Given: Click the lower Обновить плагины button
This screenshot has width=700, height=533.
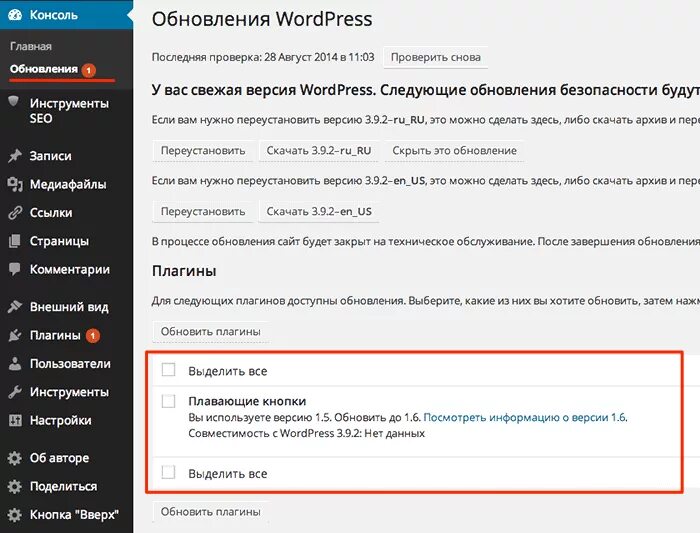Looking at the screenshot, I should point(211,512).
